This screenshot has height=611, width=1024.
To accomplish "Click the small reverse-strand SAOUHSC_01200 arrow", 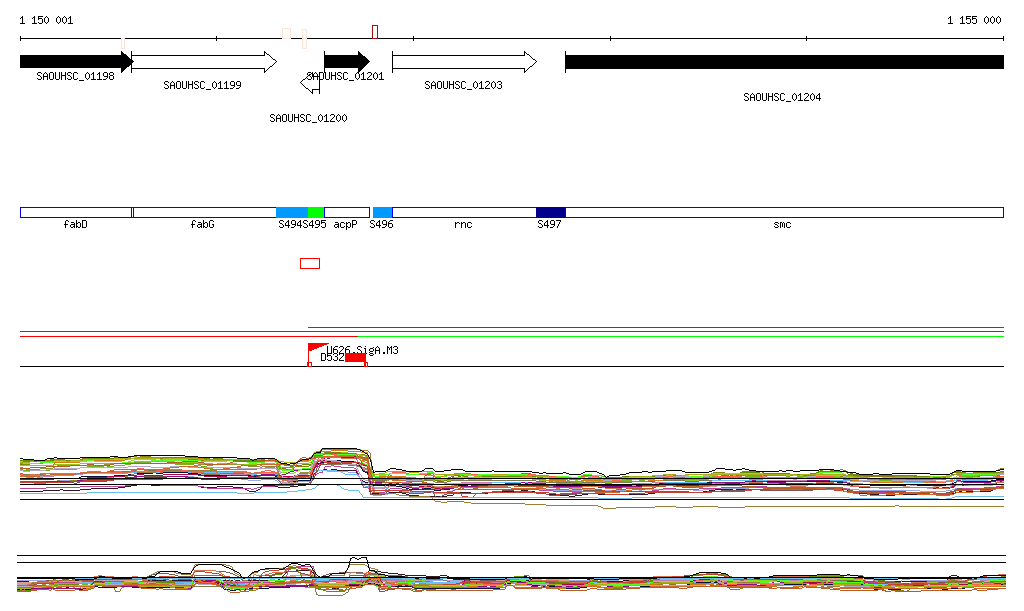I will tap(310, 86).
